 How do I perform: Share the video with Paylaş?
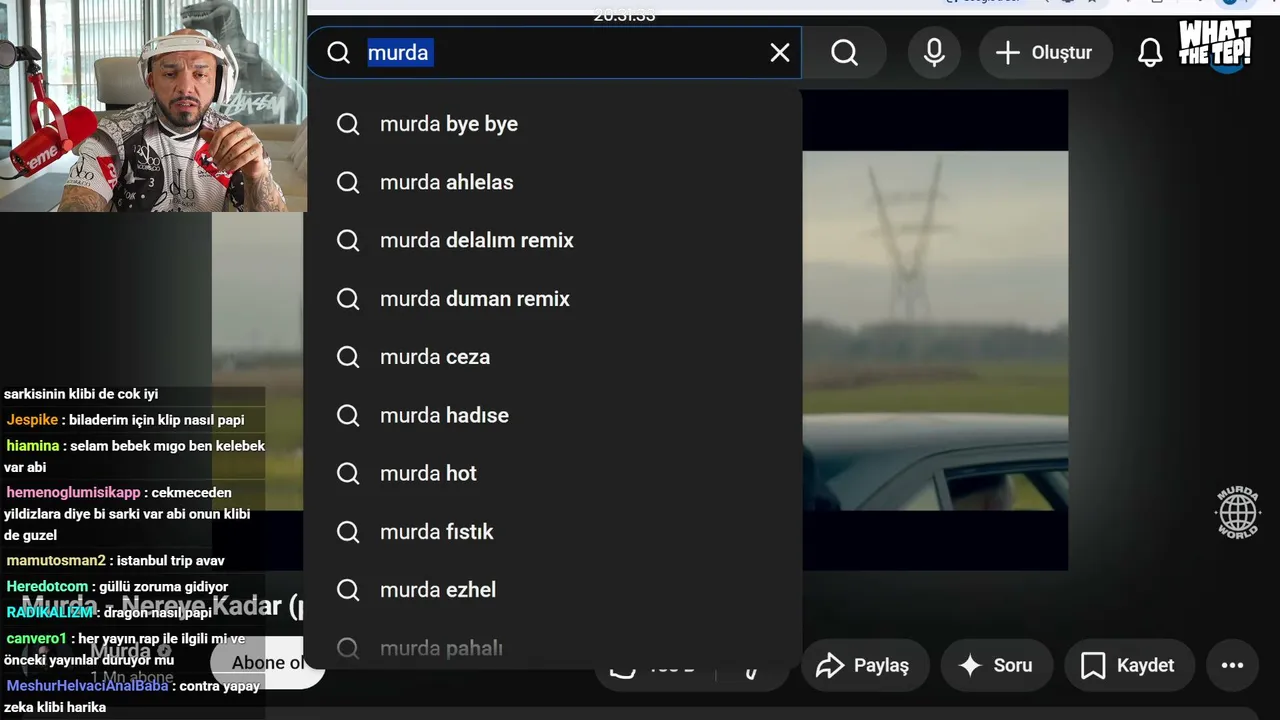(864, 665)
